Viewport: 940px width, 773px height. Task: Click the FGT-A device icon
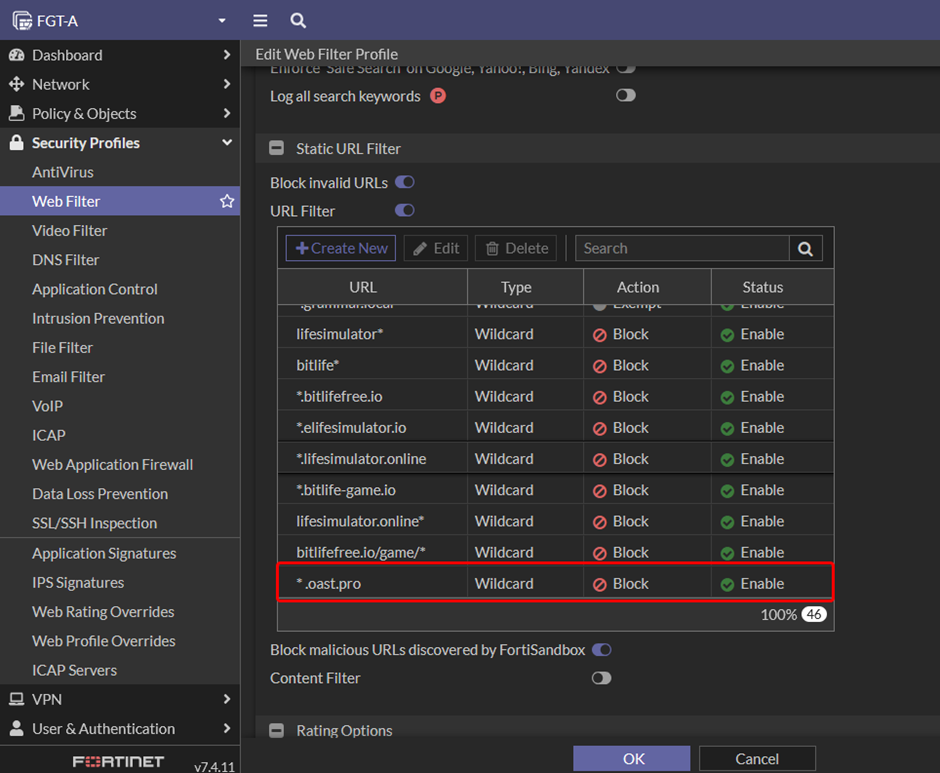[x=22, y=20]
